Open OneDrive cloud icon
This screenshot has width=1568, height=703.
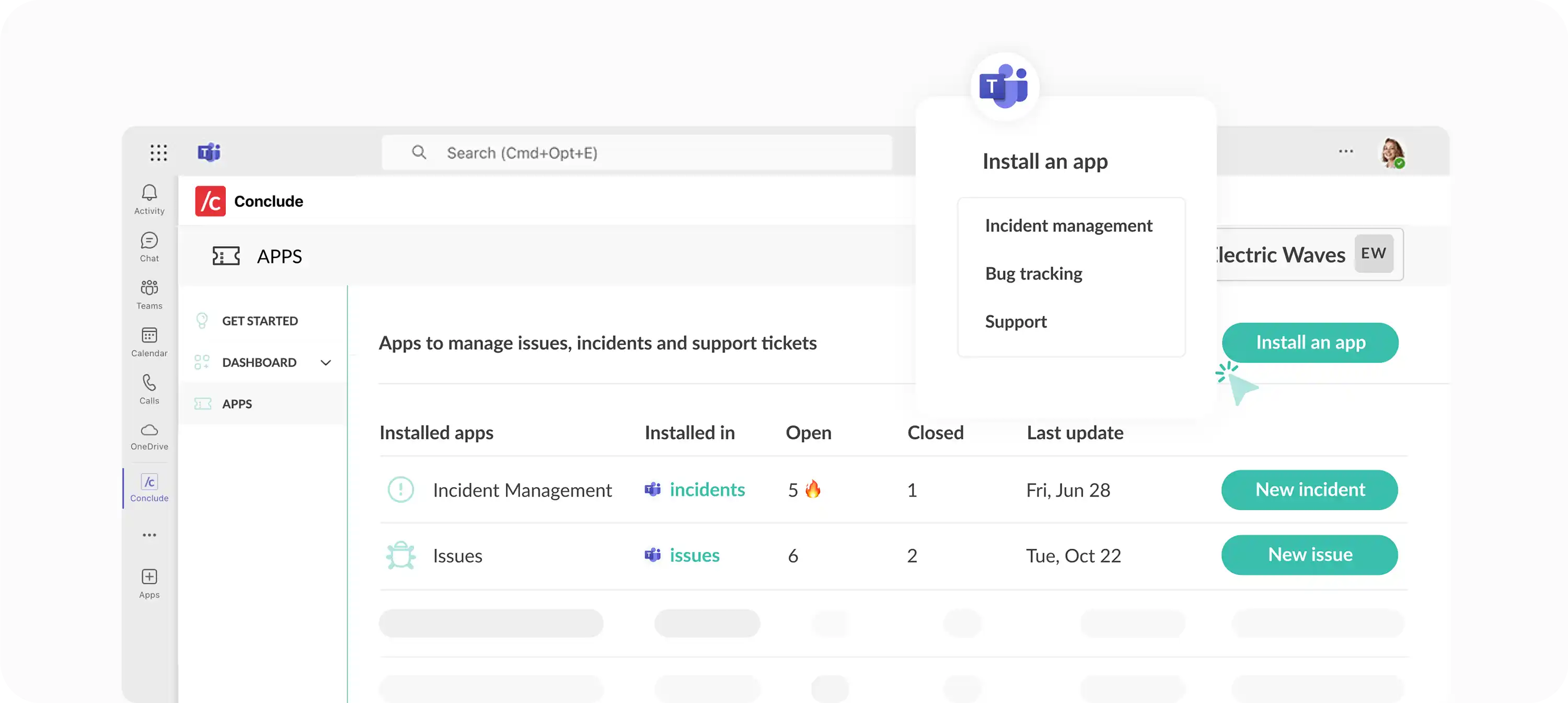coord(149,436)
